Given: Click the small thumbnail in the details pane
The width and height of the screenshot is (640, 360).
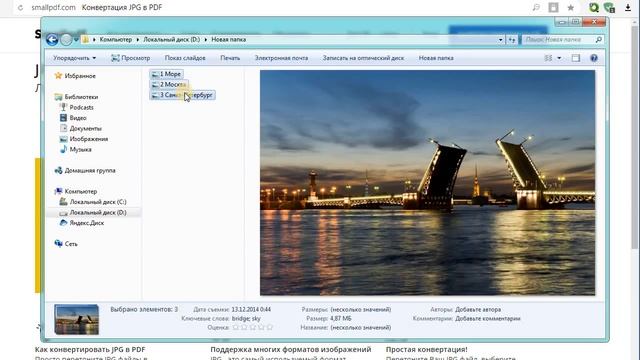Looking at the screenshot, I should click(77, 319).
